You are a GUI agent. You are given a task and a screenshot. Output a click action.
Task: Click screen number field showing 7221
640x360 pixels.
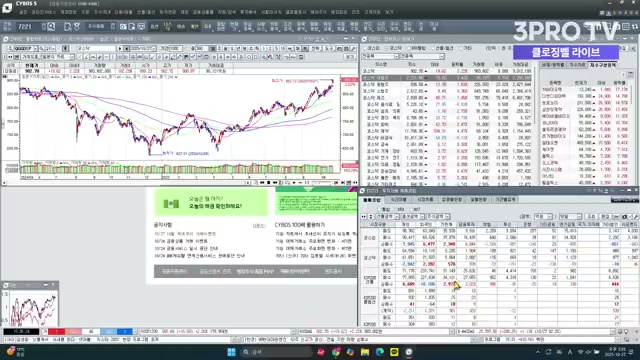29,27
